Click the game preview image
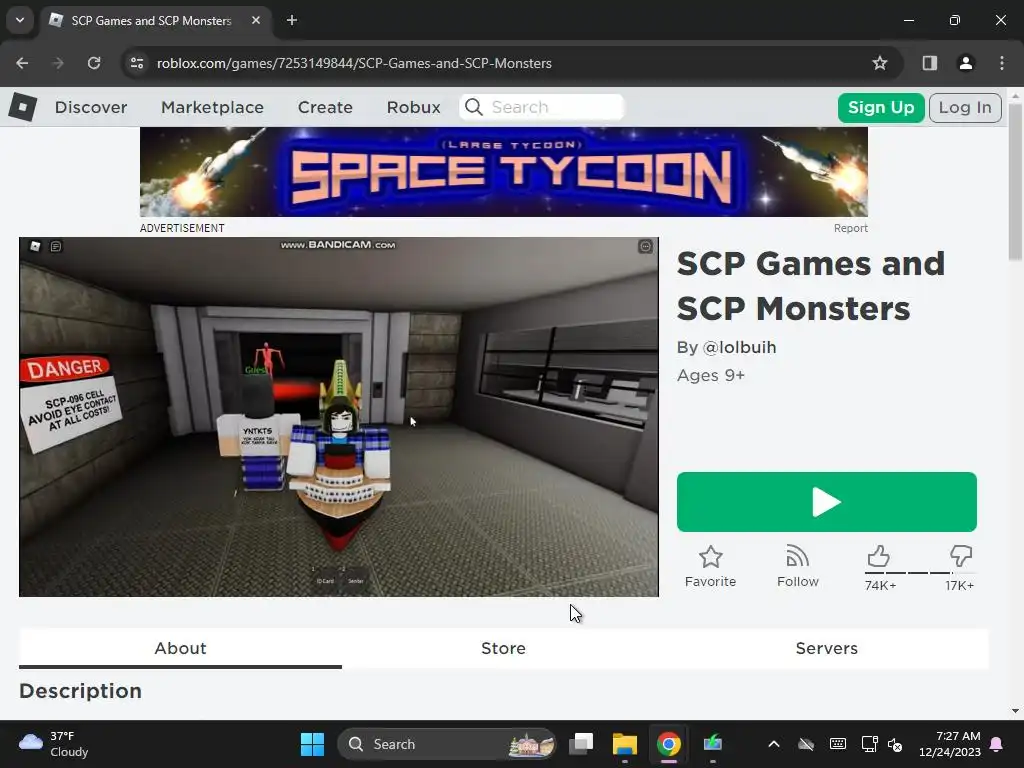Viewport: 1024px width, 768px height. click(339, 417)
